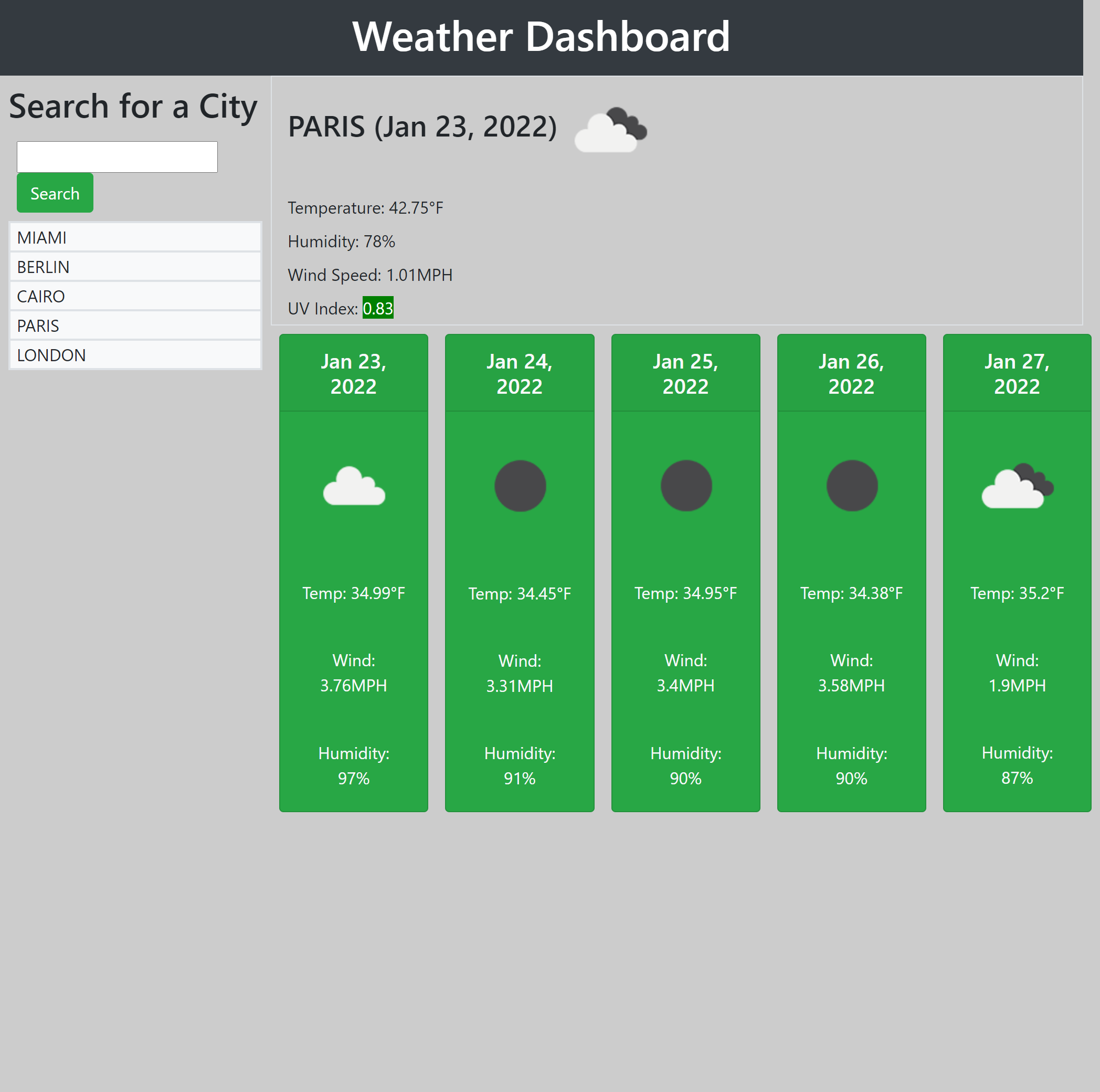The width and height of the screenshot is (1100, 1092).
Task: Click the PARIS (Jan 23, 2022) heading
Action: tap(422, 127)
